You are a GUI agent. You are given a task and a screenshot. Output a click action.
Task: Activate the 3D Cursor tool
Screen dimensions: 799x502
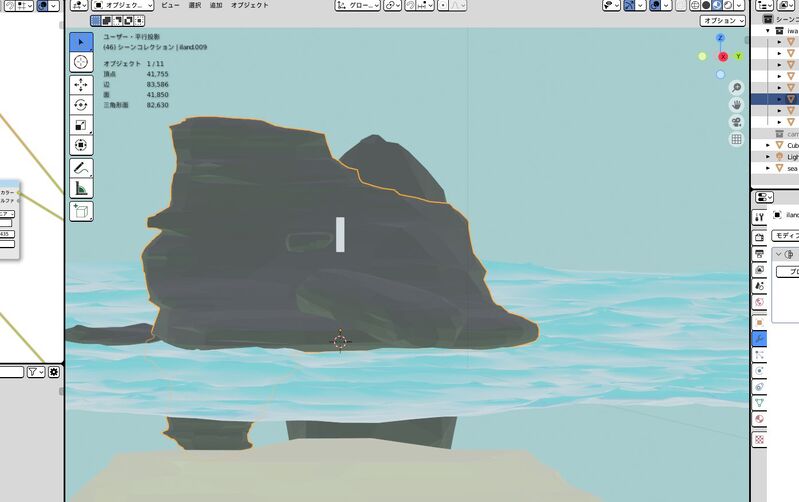pos(81,62)
